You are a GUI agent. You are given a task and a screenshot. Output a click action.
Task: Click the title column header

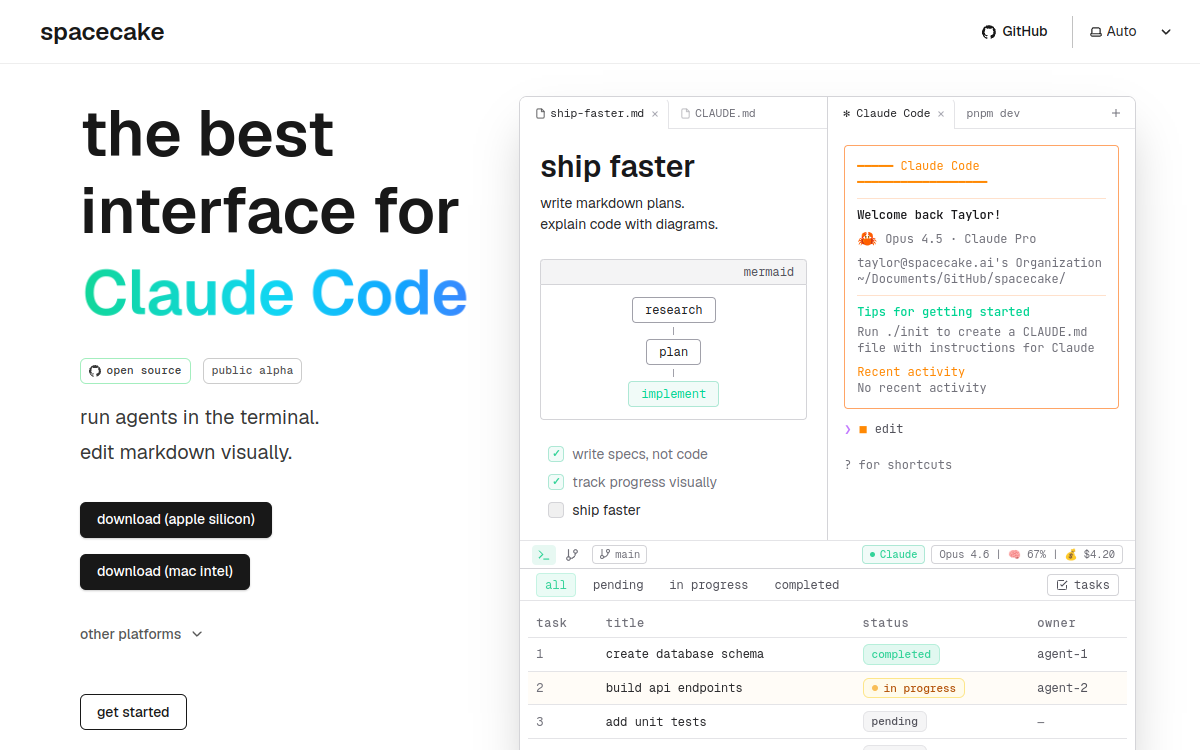[x=625, y=623]
